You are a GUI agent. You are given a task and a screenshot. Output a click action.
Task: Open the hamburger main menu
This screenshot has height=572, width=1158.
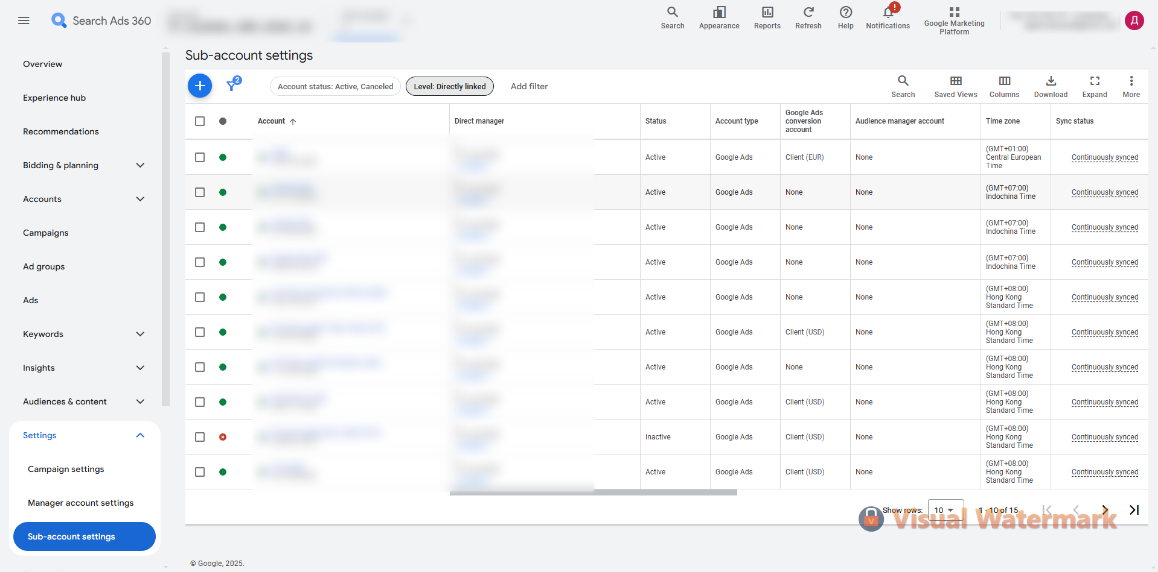pos(24,21)
